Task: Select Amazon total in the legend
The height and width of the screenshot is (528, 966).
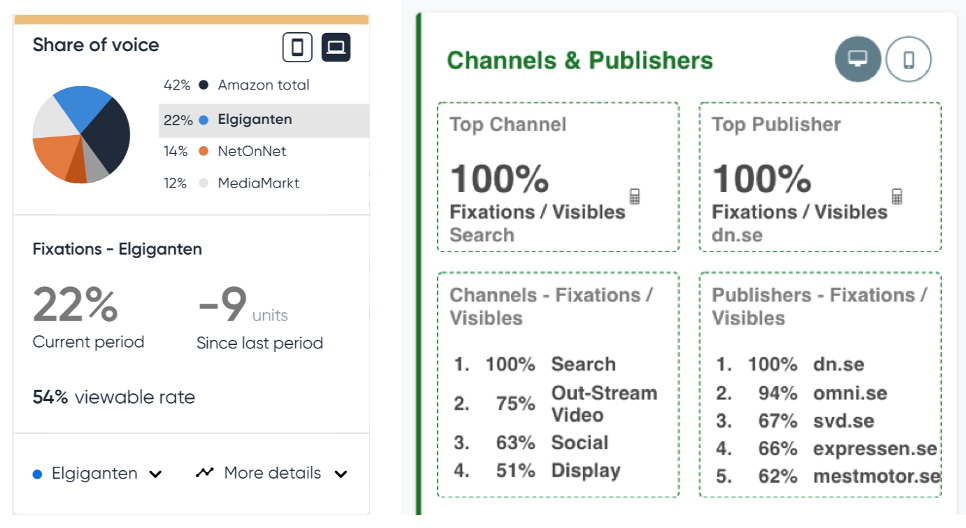Action: (x=263, y=85)
